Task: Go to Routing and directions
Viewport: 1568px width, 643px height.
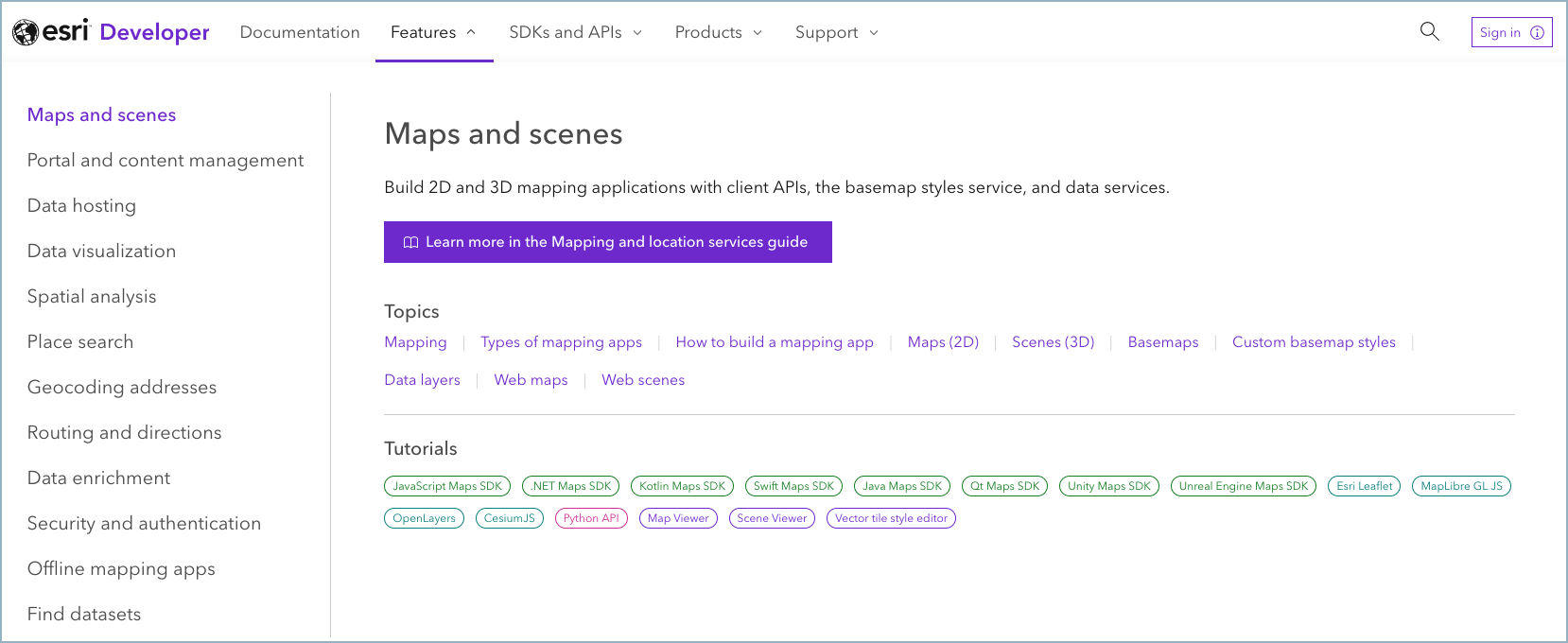Action: pyautogui.click(x=124, y=432)
